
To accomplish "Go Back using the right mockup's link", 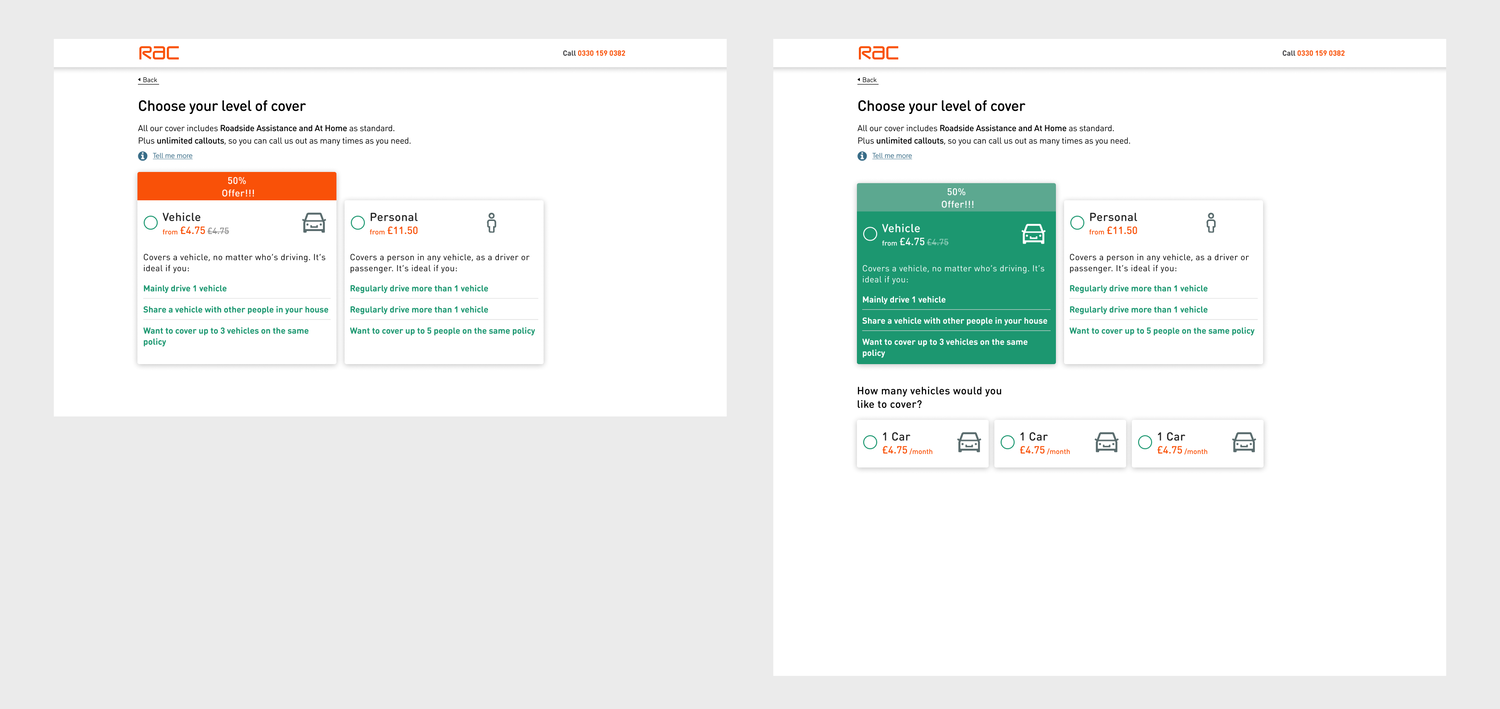I will point(867,80).
